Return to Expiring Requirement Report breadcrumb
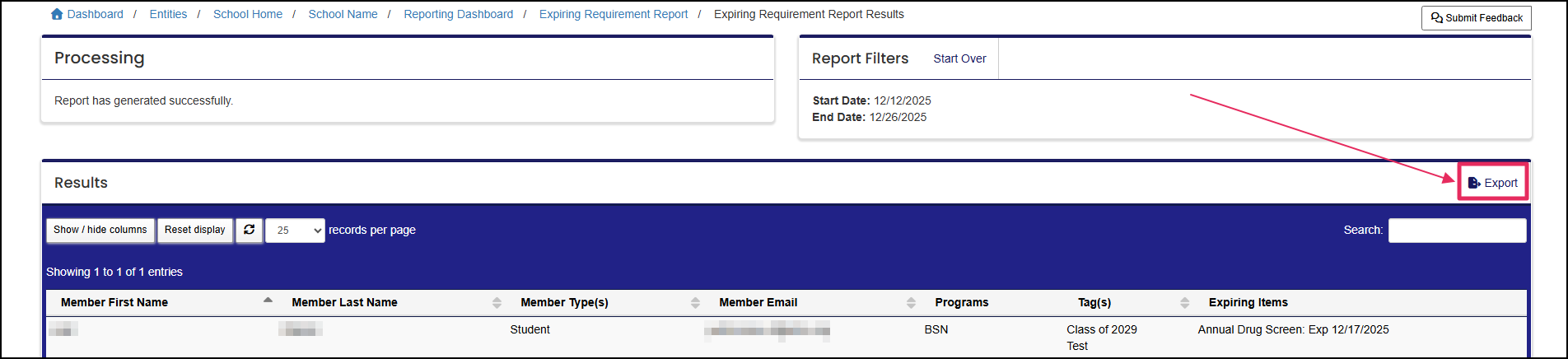This screenshot has height=359, width=1568. 614,14
